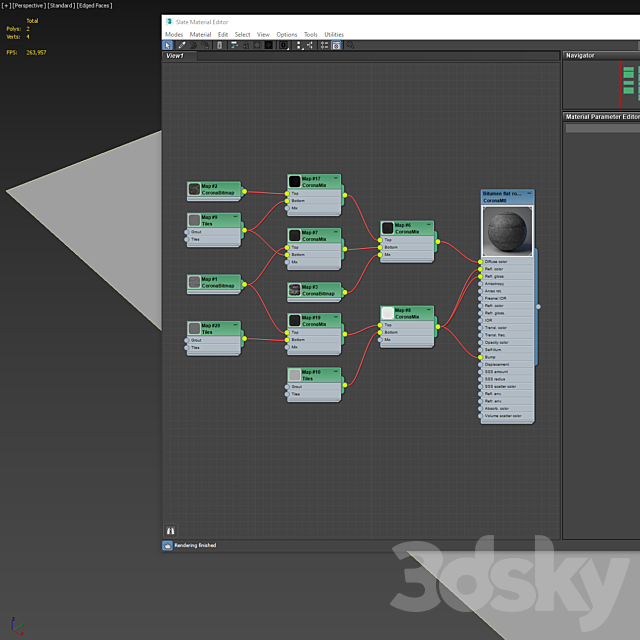Image resolution: width=640 pixels, height=640 pixels.
Task: Collapse the Map #8 CoronaMix node
Action: [x=429, y=309]
